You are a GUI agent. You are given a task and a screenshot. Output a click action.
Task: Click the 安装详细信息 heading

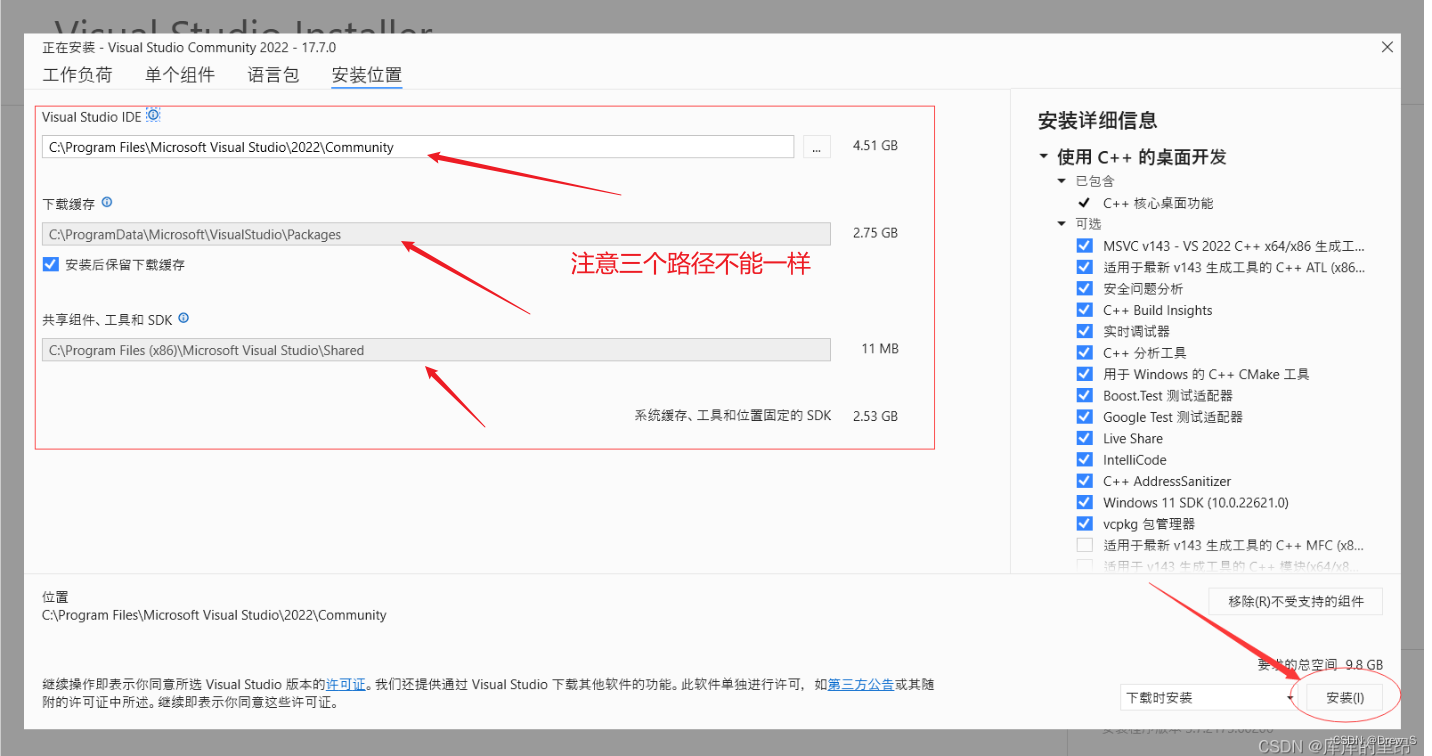pos(1098,121)
